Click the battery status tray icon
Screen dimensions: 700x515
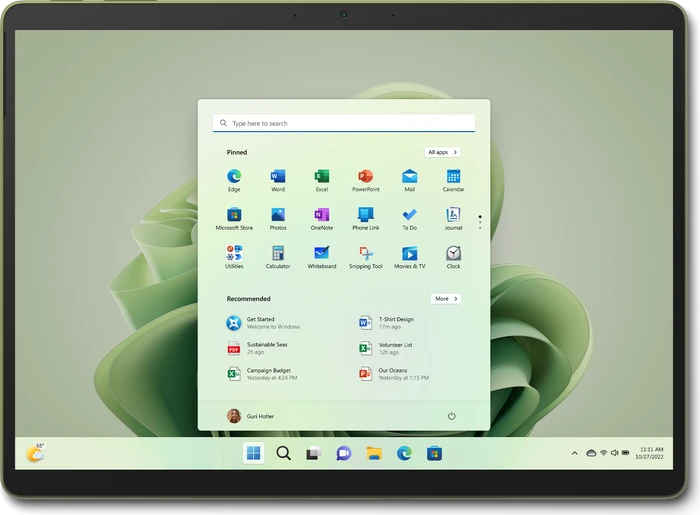point(625,453)
